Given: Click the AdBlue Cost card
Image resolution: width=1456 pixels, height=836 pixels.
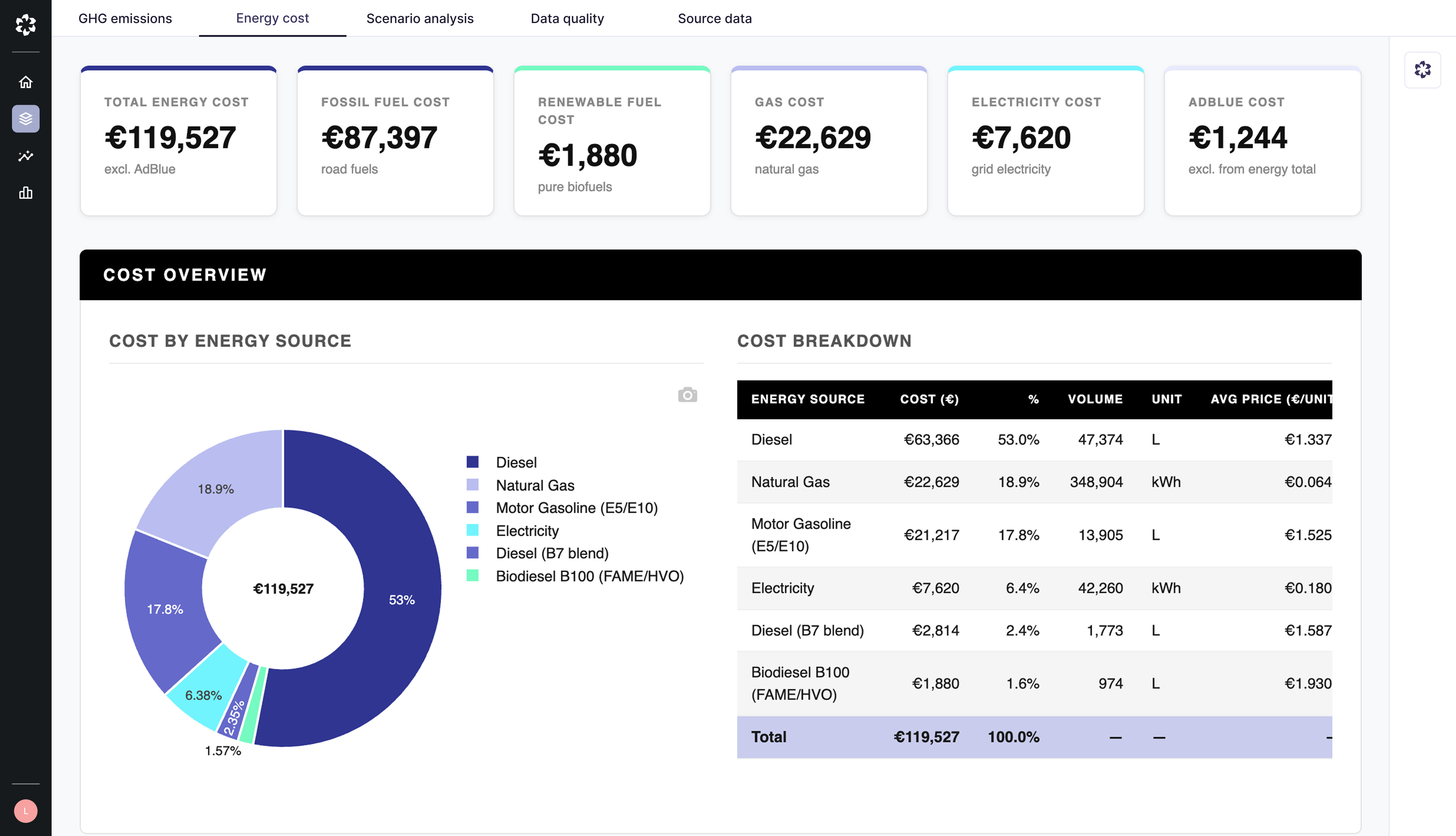Looking at the screenshot, I should [1262, 141].
